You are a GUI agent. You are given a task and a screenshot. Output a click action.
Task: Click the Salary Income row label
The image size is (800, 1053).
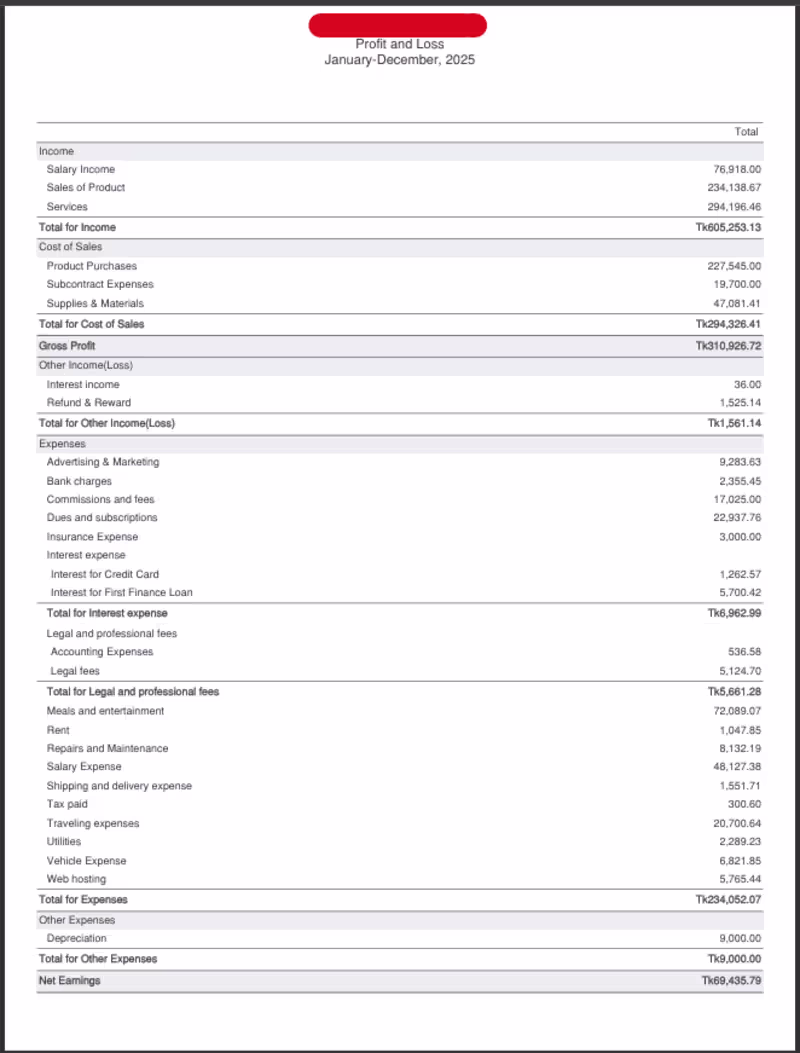[x=81, y=169]
